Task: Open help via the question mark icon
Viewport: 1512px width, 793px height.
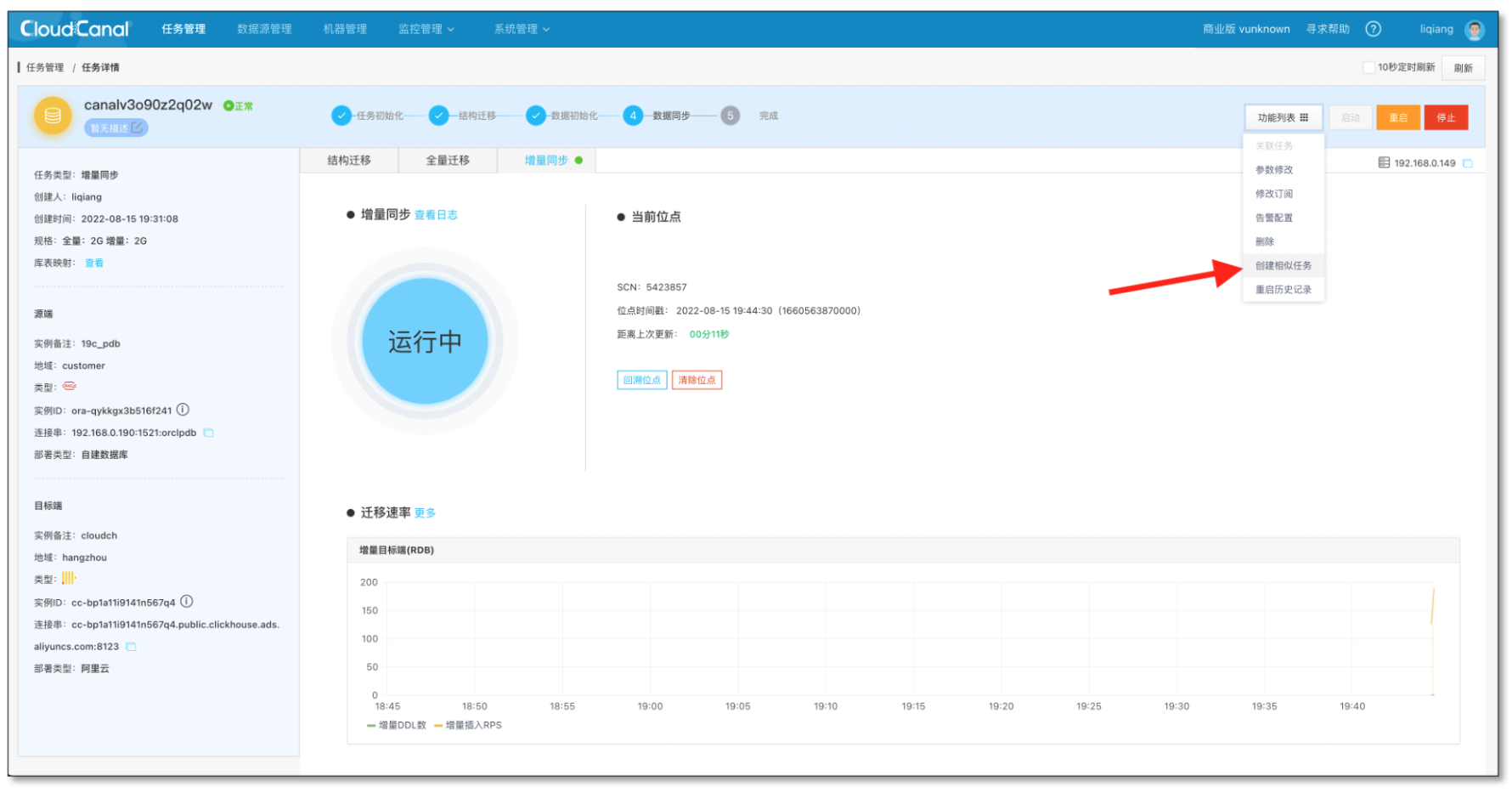Action: coord(1374,28)
